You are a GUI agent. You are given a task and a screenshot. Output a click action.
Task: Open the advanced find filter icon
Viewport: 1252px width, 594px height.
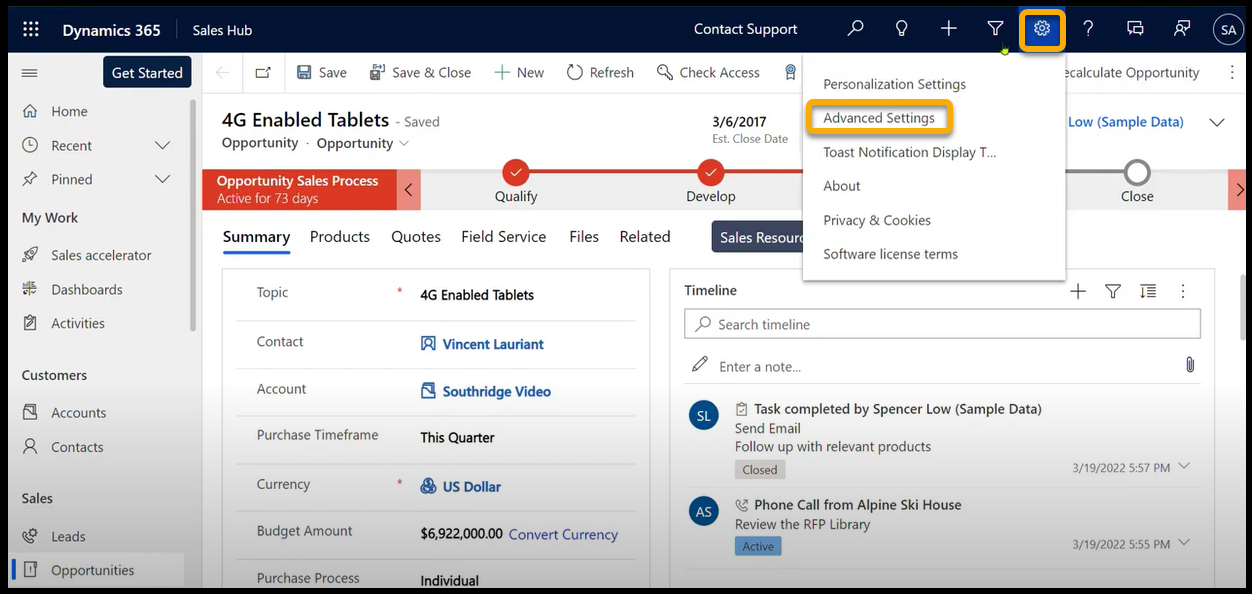pyautogui.click(x=995, y=29)
